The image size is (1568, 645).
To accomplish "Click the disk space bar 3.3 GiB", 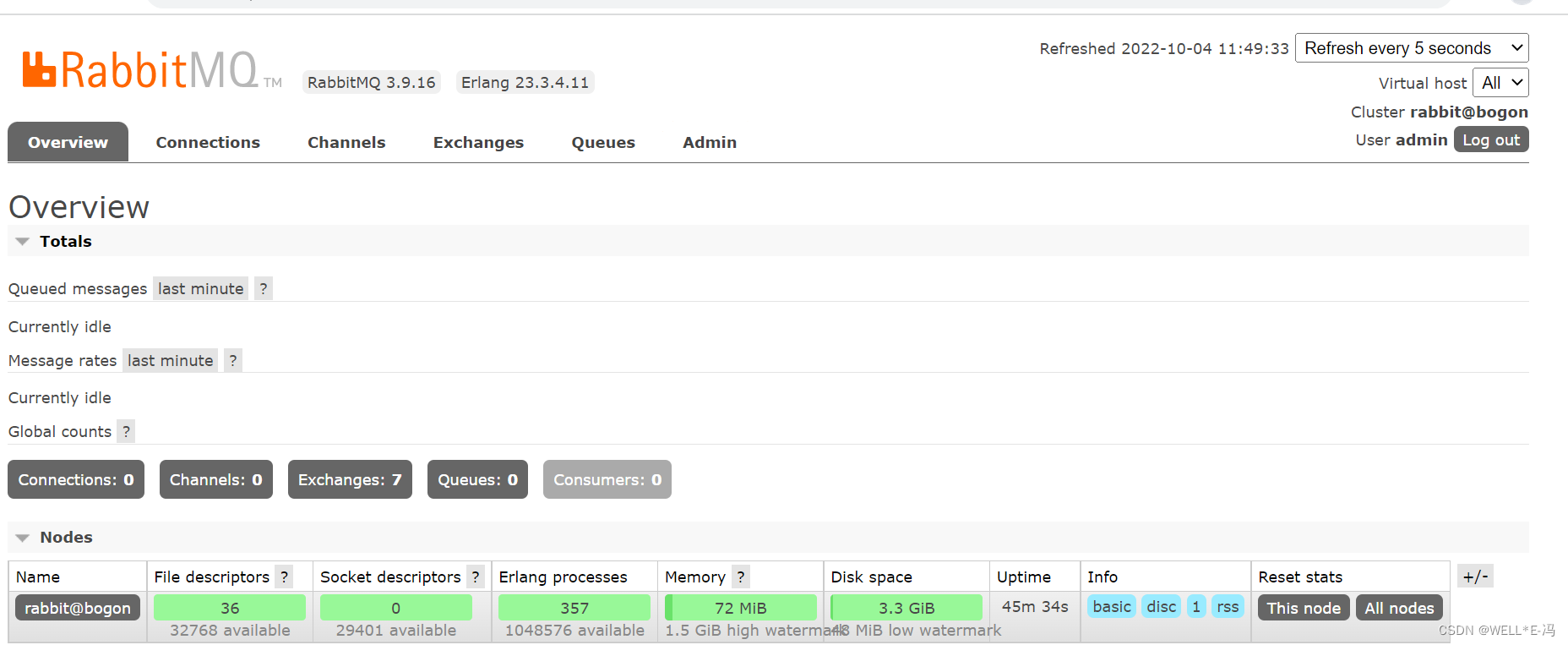I will click(x=906, y=608).
